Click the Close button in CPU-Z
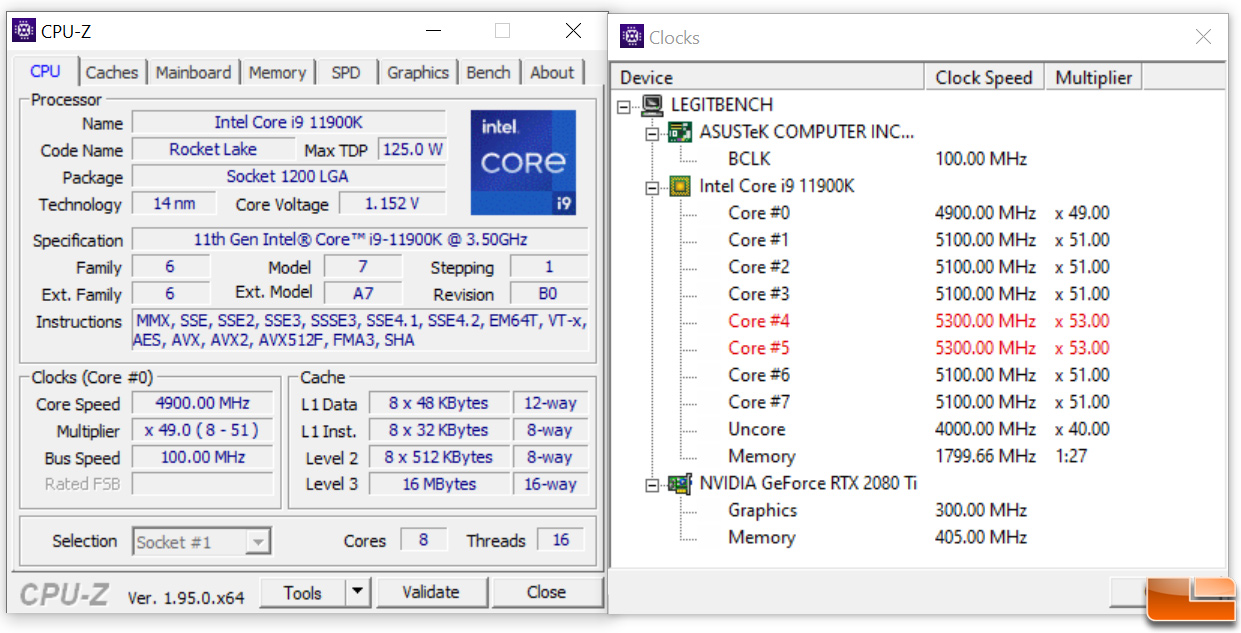1241x633 pixels. coord(546,592)
